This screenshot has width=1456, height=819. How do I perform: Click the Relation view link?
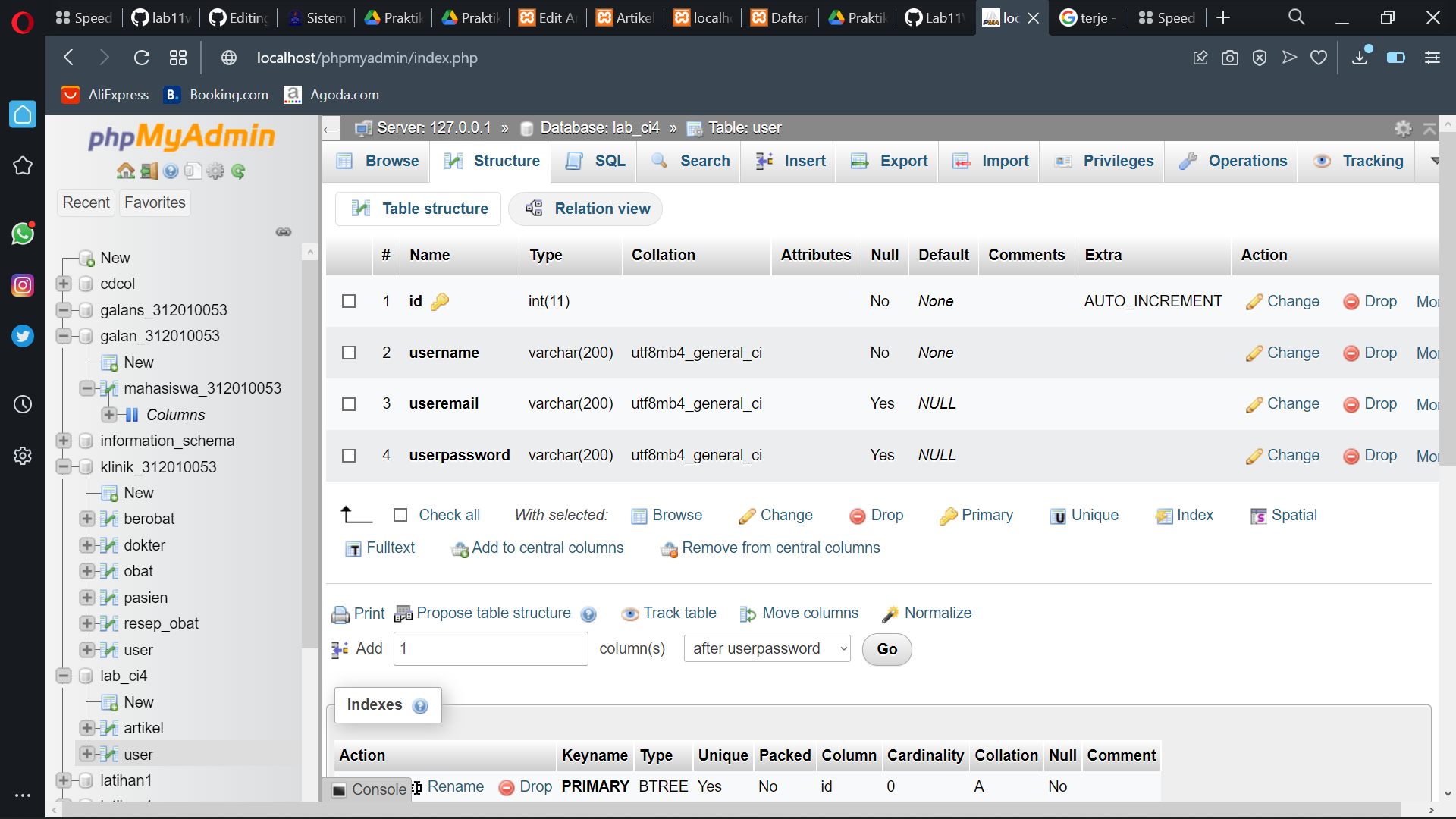click(x=586, y=209)
